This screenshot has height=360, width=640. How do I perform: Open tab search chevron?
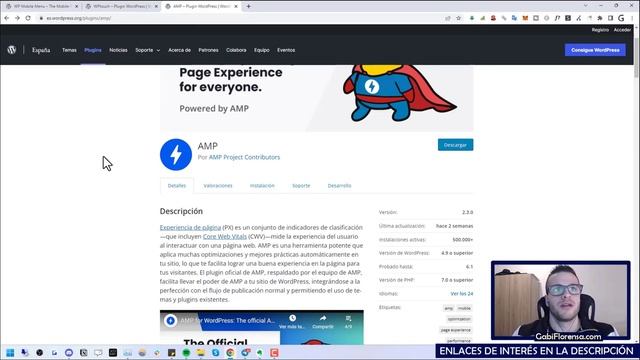(x=585, y=6)
